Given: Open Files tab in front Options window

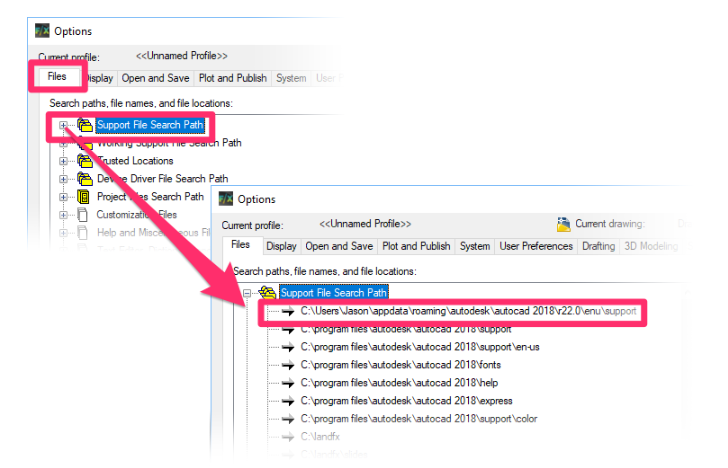Looking at the screenshot, I should [240, 245].
